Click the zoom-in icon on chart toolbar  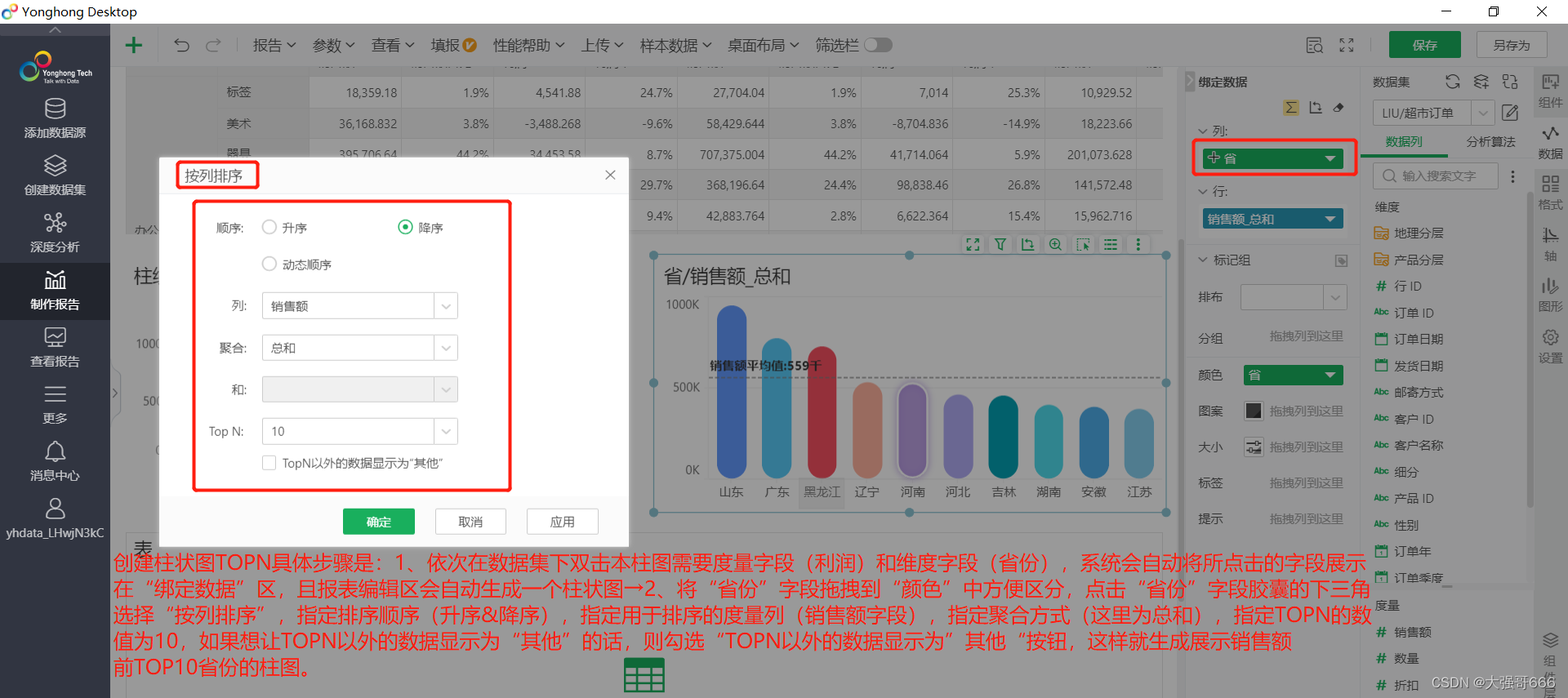(1055, 244)
